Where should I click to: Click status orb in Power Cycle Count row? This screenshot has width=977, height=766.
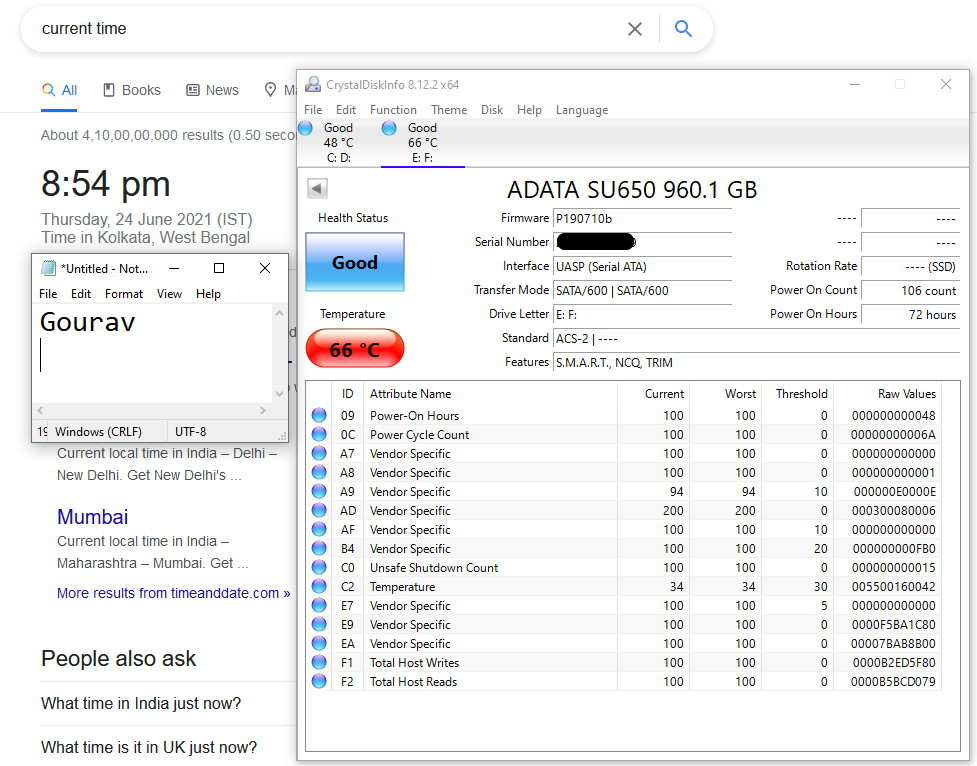[x=319, y=434]
